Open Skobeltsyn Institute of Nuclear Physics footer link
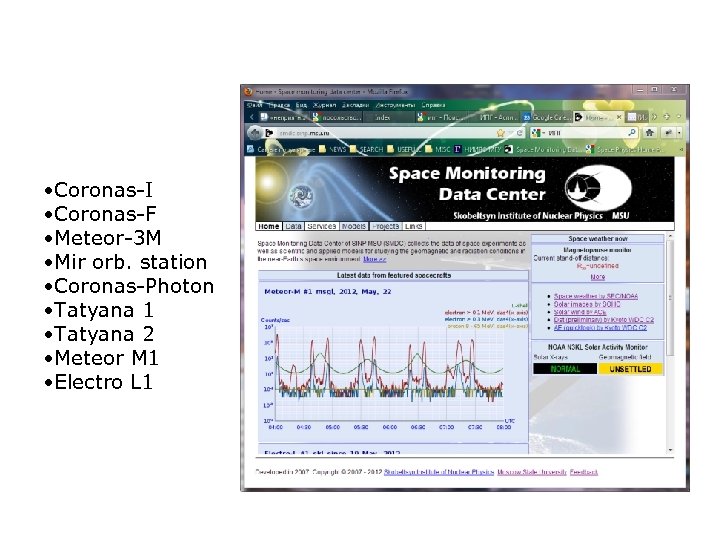This screenshot has height=540, width=720. [439, 472]
